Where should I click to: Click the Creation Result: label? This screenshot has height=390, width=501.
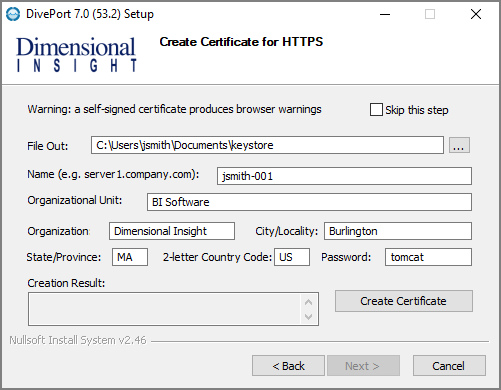click(x=66, y=283)
